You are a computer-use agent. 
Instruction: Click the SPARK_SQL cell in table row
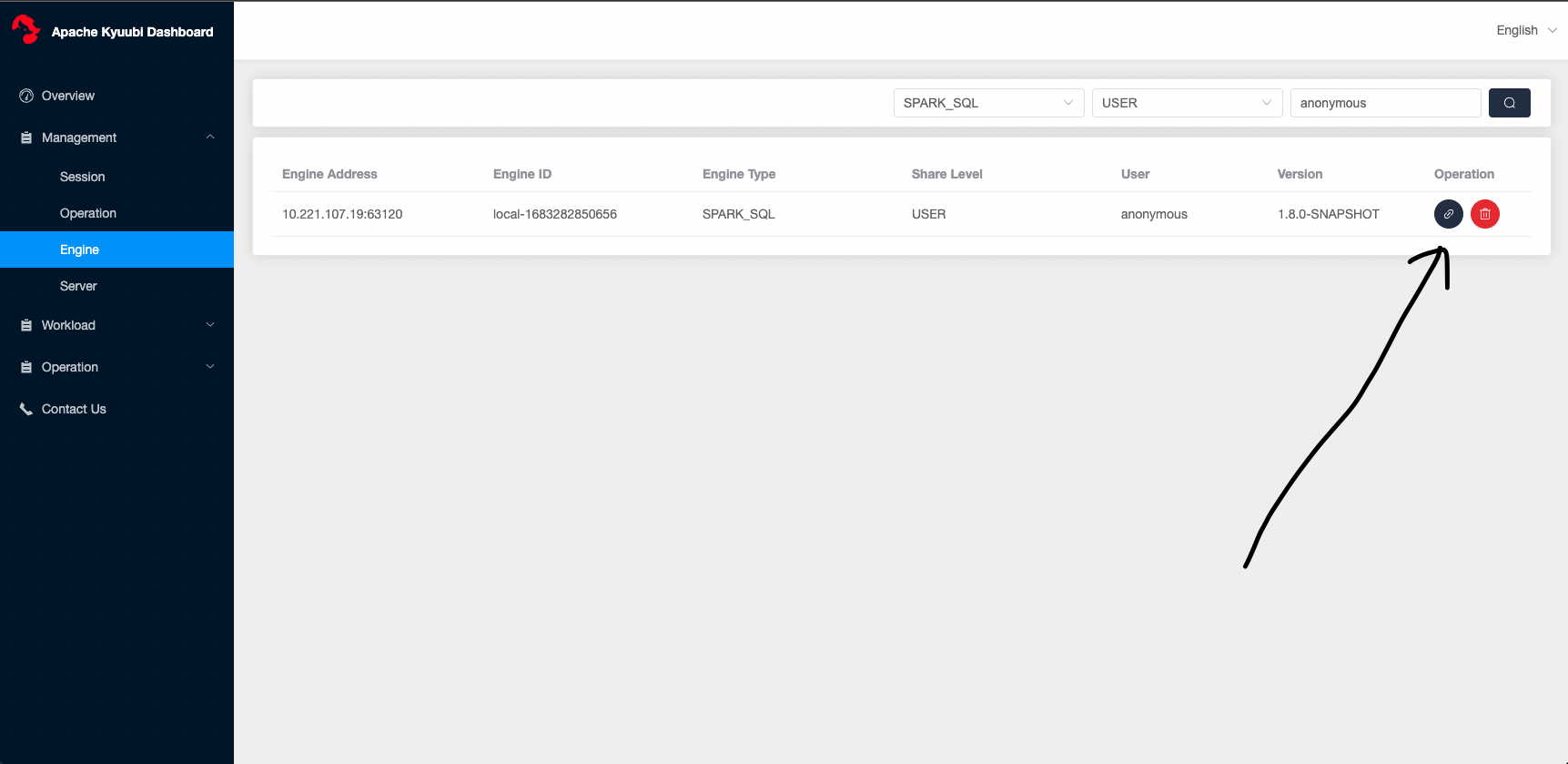click(739, 214)
